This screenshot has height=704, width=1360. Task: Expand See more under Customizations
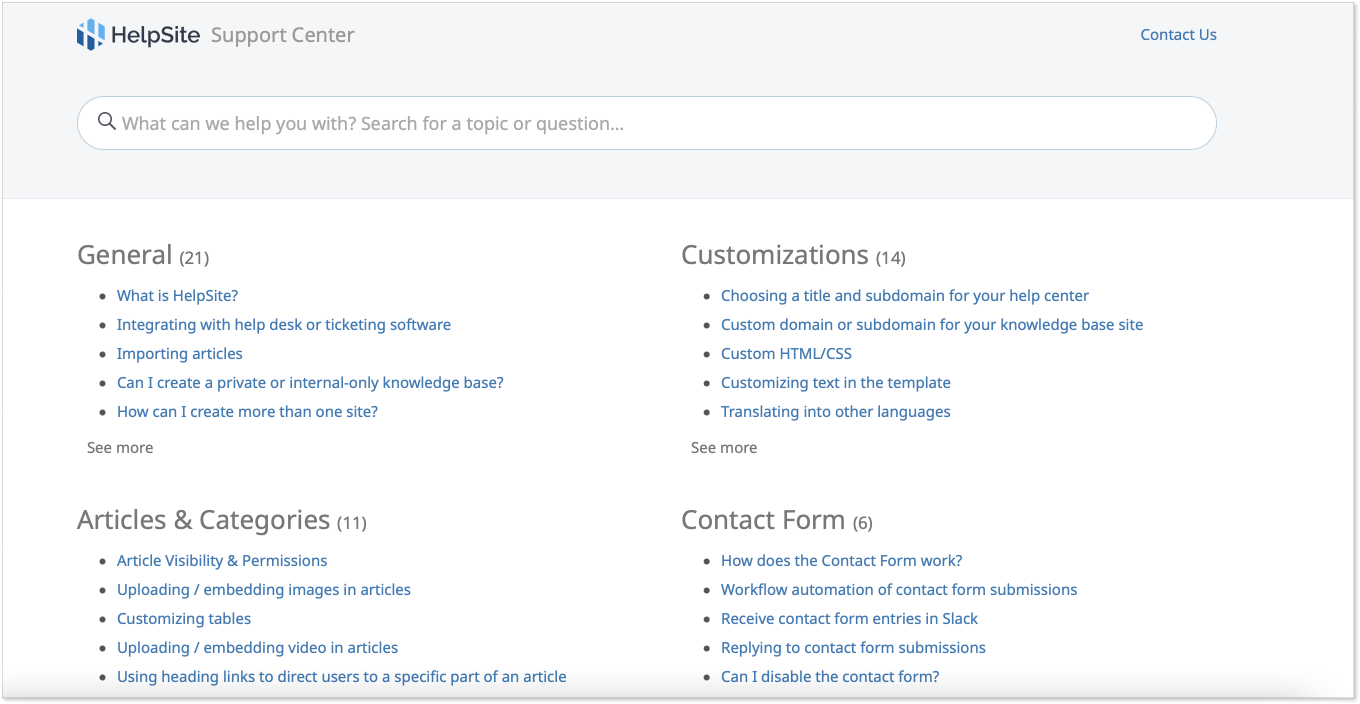(724, 448)
